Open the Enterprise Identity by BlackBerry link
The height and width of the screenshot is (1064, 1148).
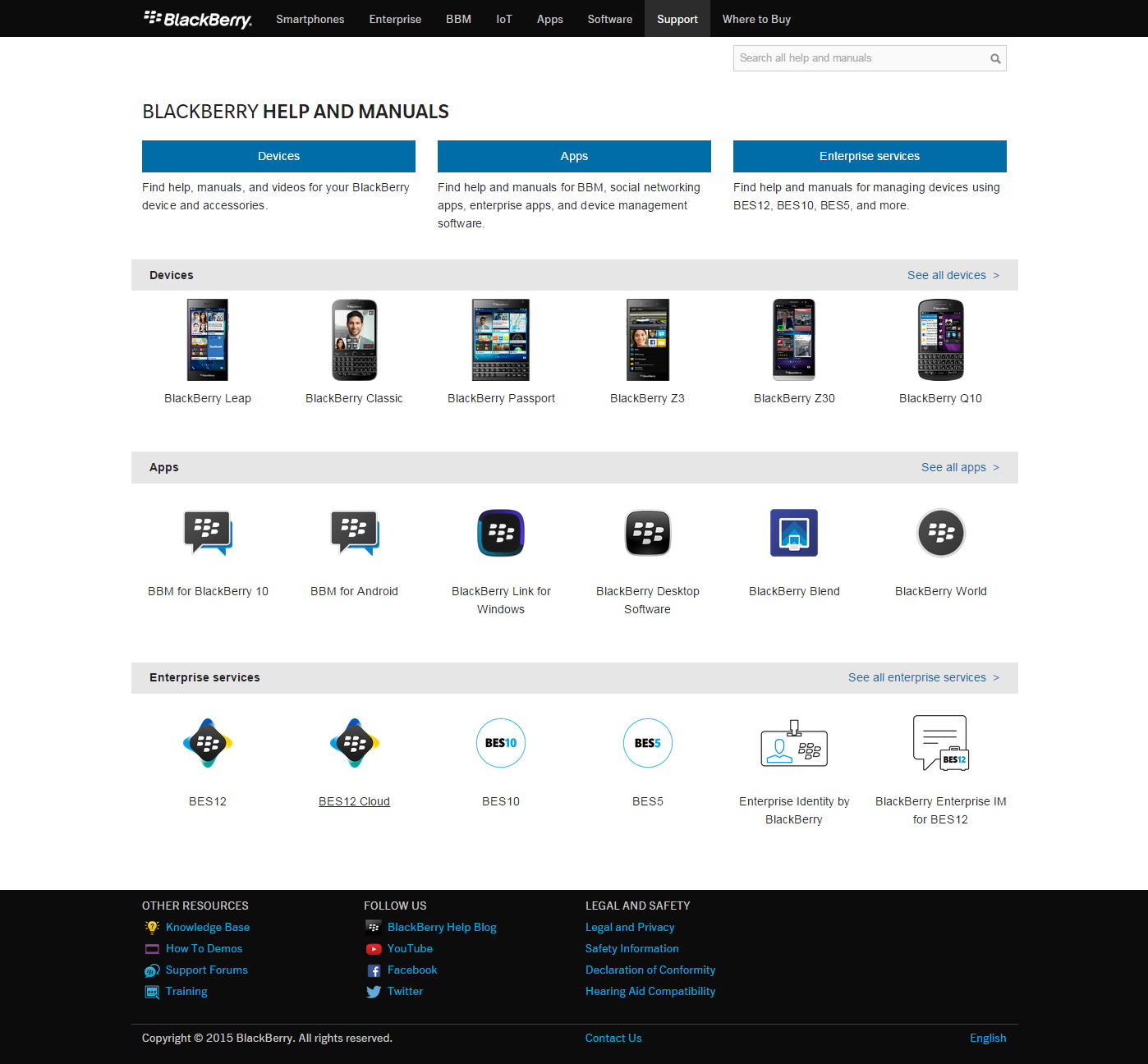tap(794, 810)
